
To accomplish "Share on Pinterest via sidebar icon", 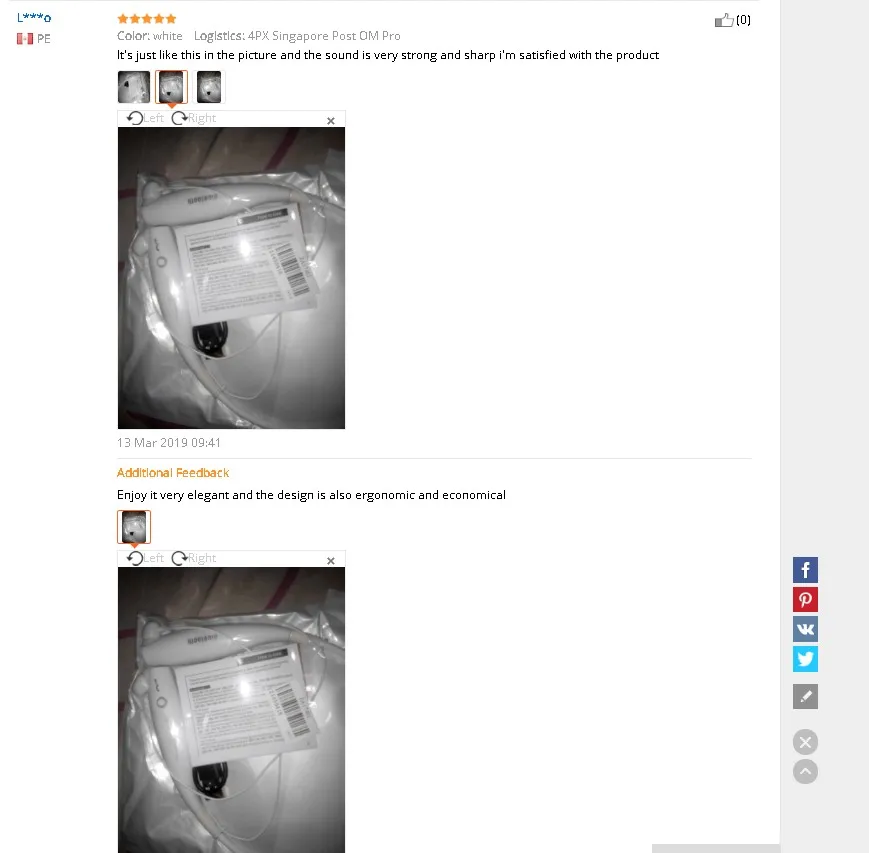I will 805,600.
